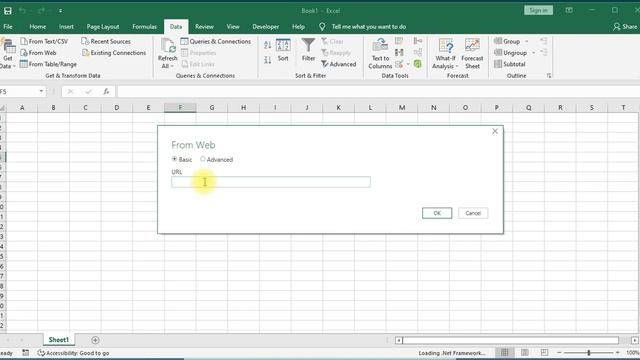Click Page Break Preview icon

pos(544,352)
